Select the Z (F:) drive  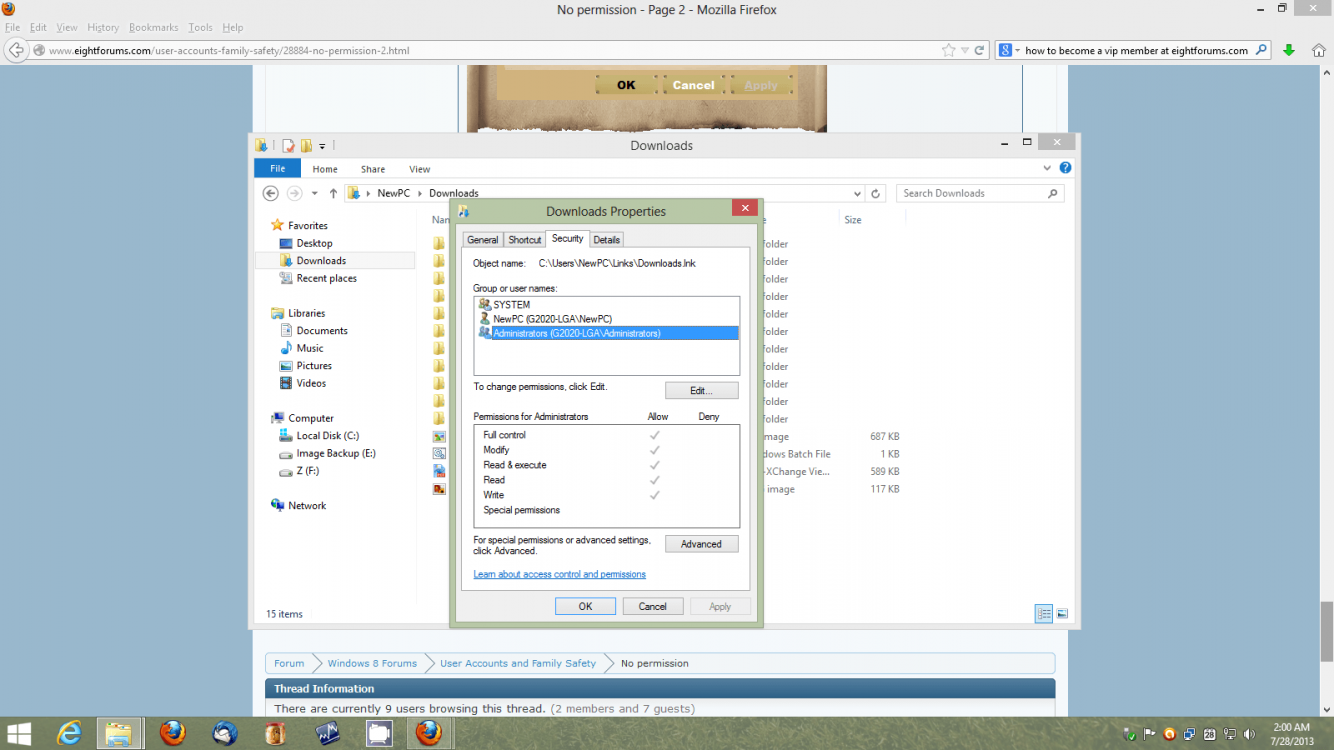[307, 470]
